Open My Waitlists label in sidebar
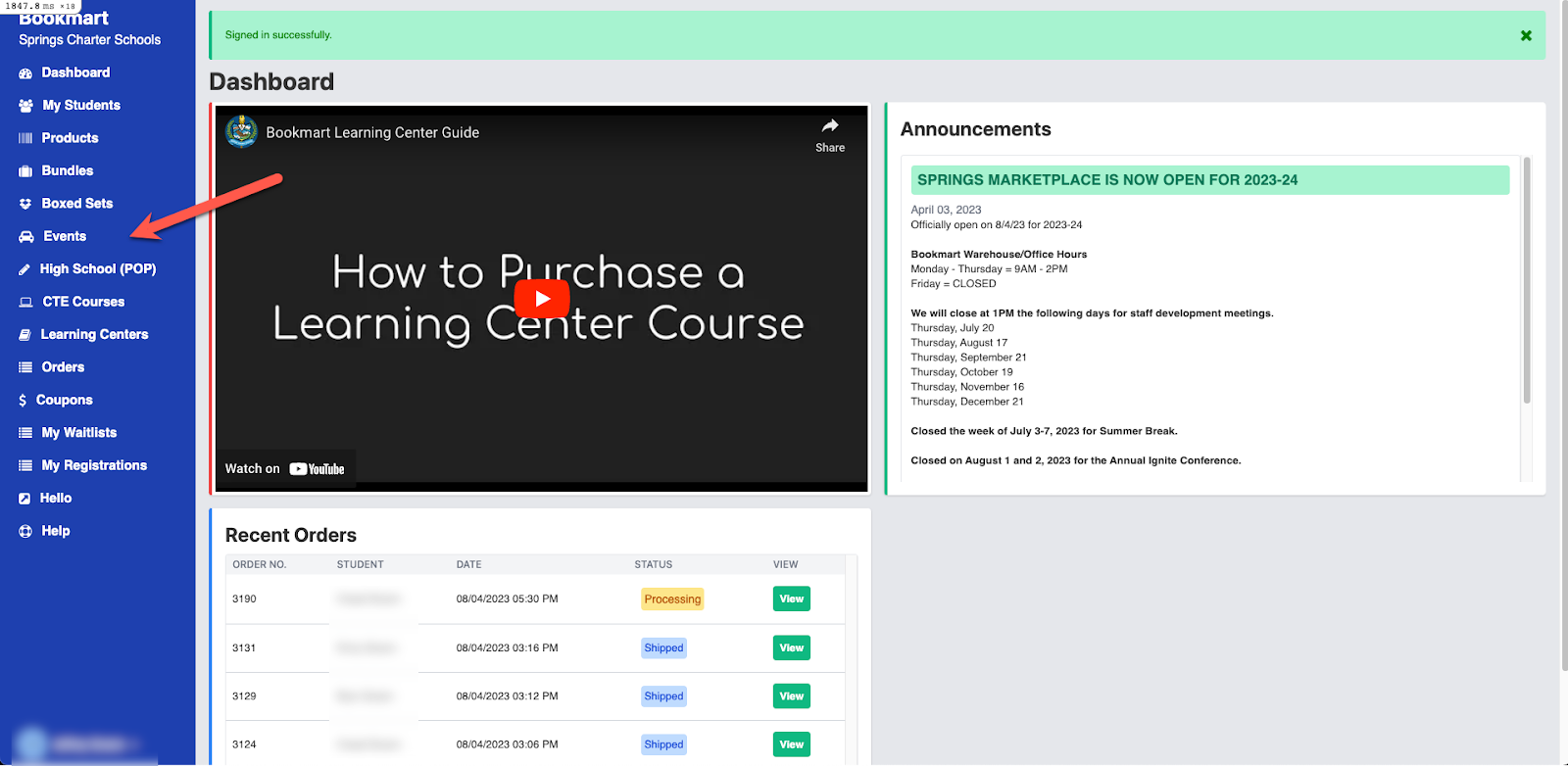The image size is (1568, 766). pos(79,433)
